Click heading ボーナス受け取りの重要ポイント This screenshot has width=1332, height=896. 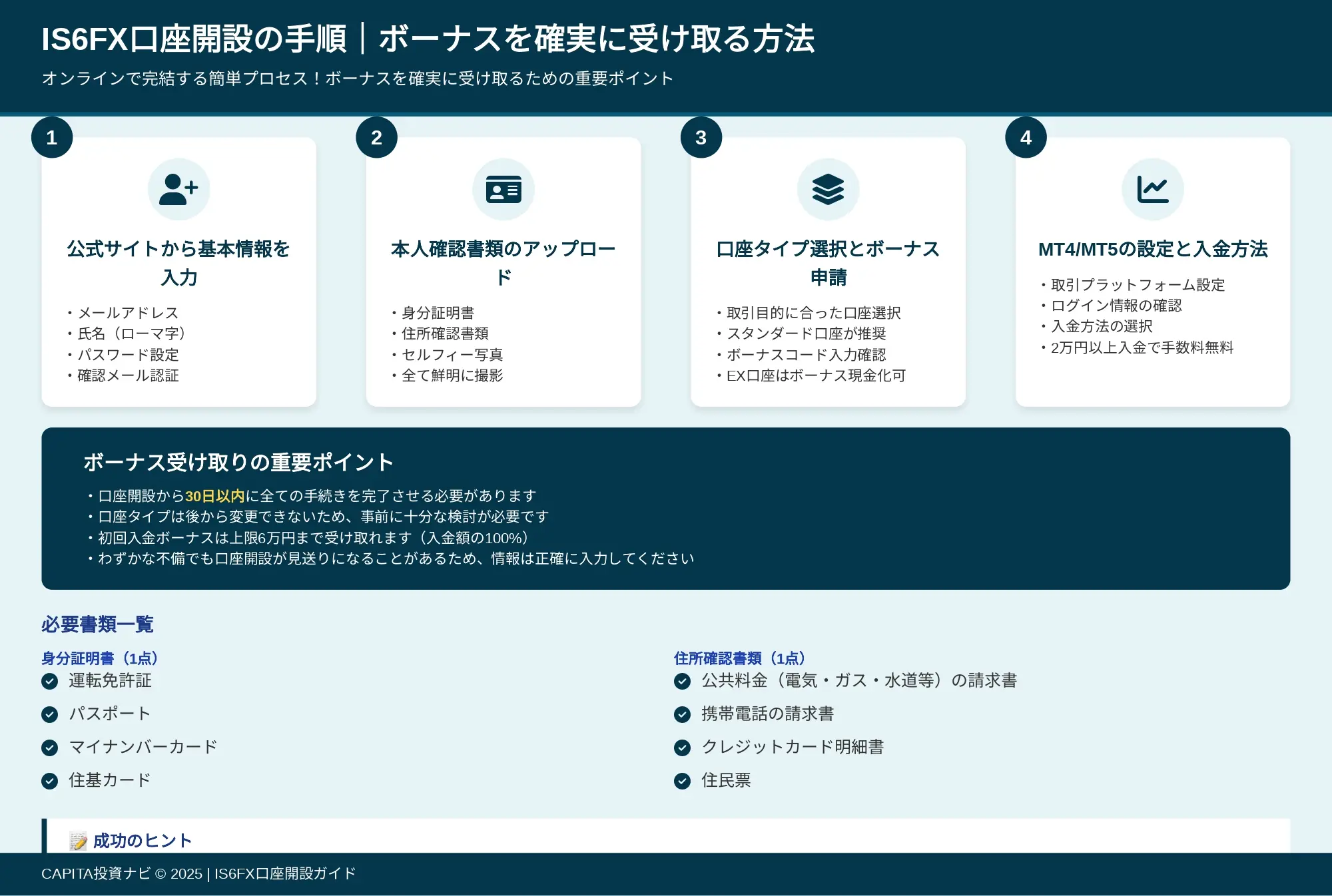238,463
